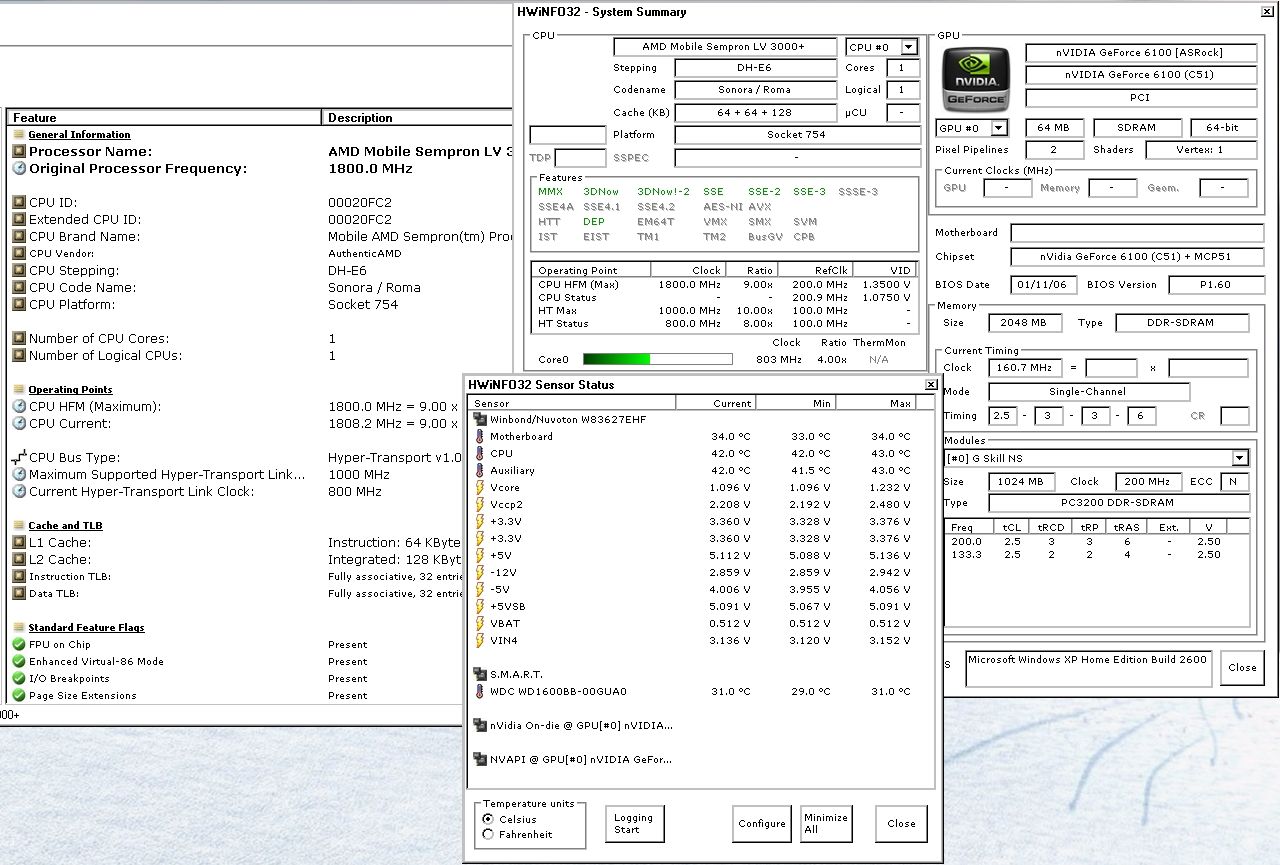Open the sensor Configure dialog
The height and width of the screenshot is (865, 1280).
762,824
